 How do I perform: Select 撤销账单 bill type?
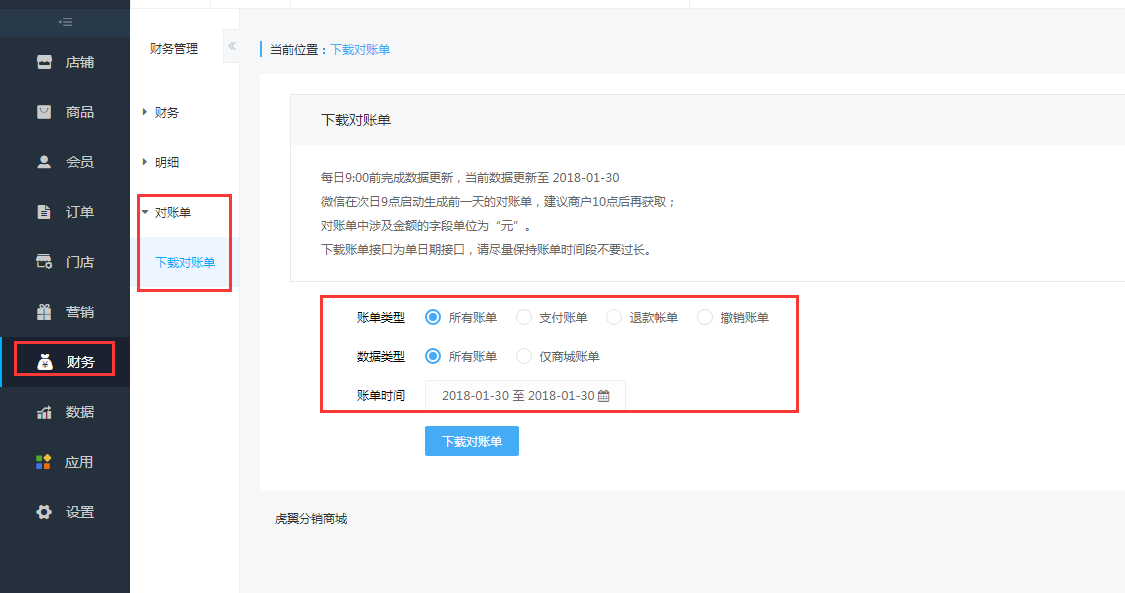point(705,317)
